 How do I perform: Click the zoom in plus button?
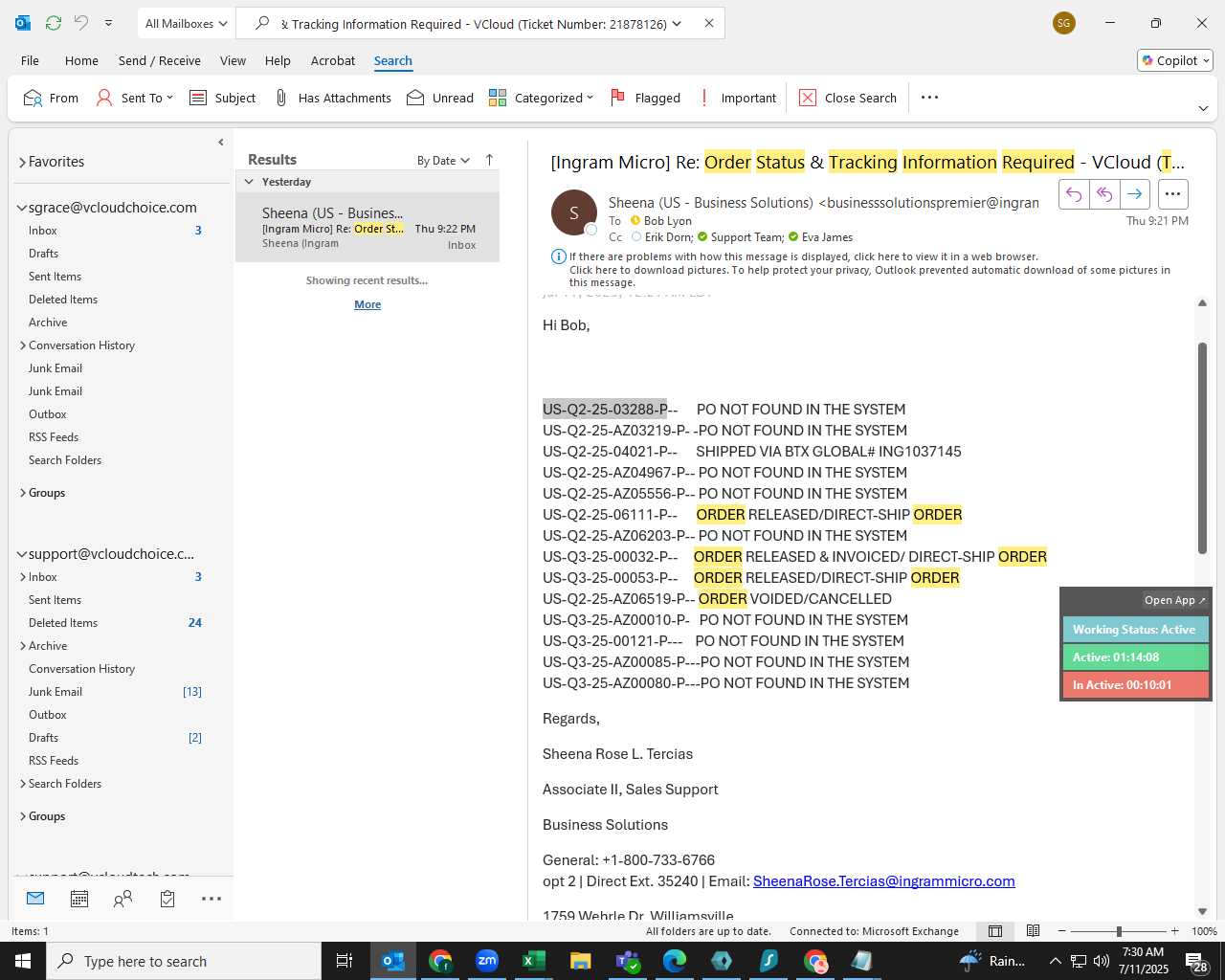1174,931
